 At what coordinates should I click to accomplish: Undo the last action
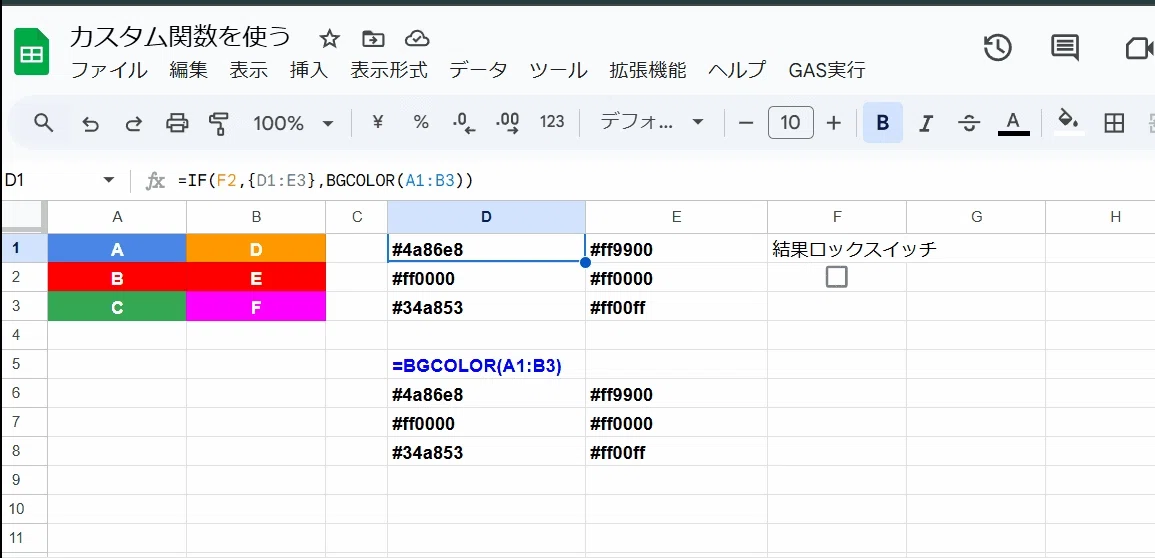[90, 123]
